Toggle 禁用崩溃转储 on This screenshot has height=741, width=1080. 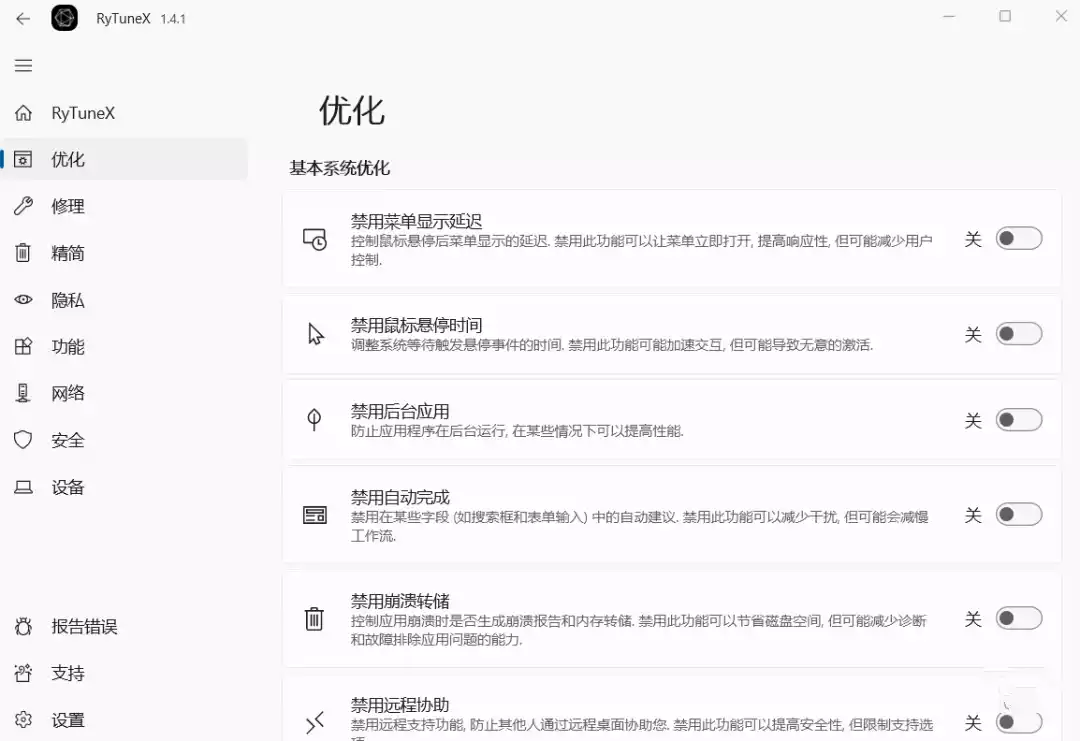pyautogui.click(x=1018, y=619)
